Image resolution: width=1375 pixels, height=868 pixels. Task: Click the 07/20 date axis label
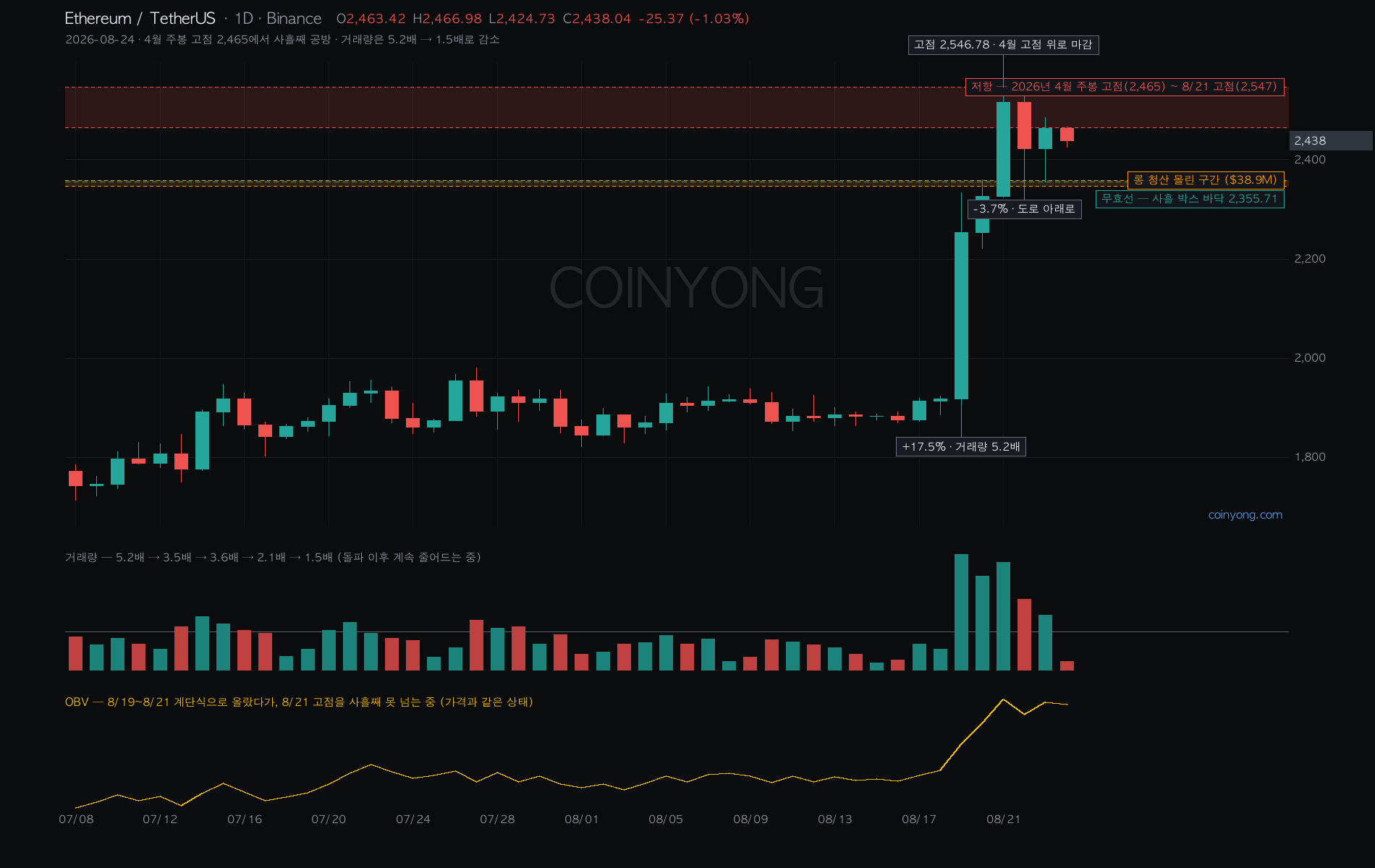coord(329,819)
